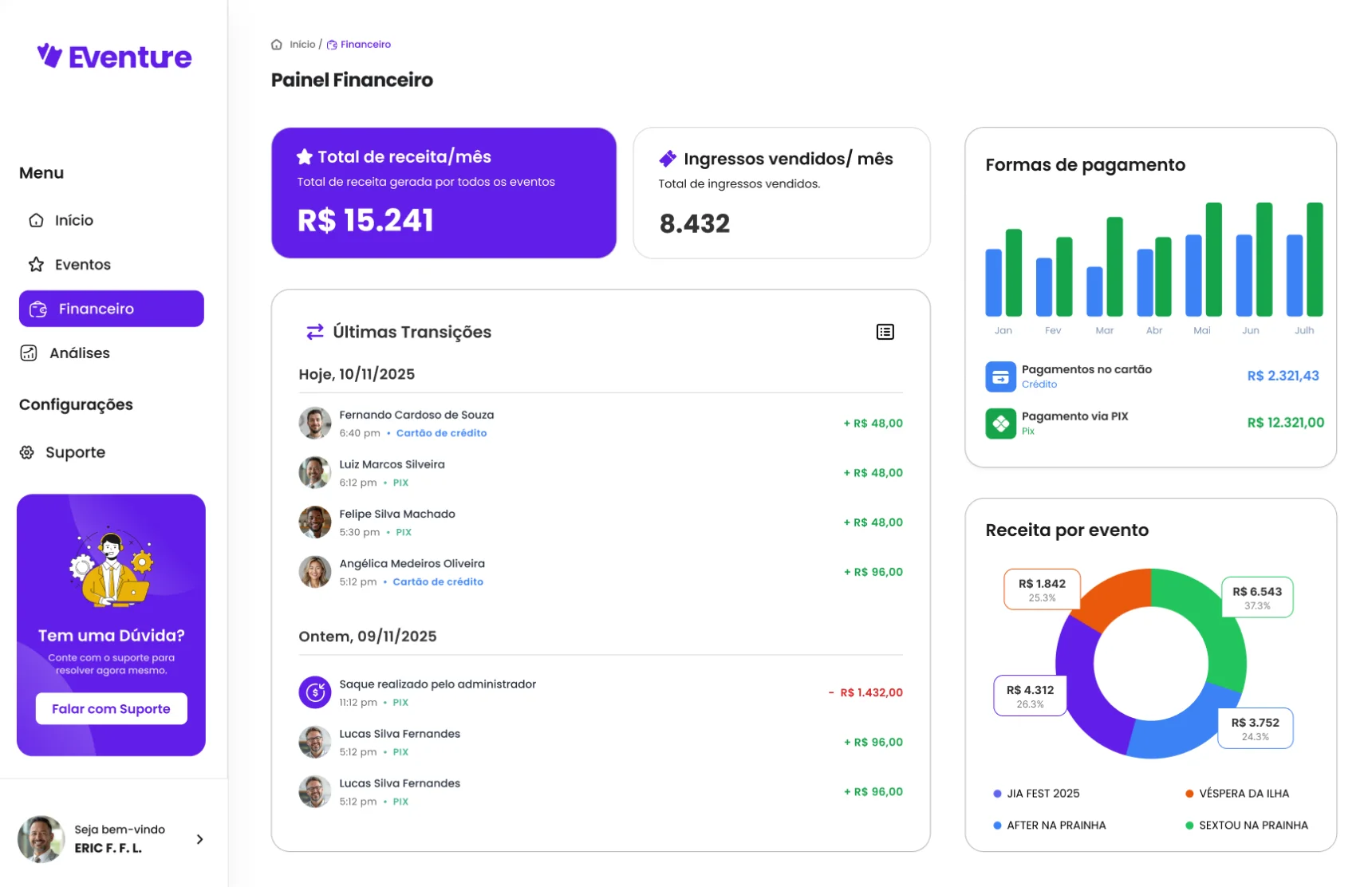
Task: Click the Falar com Suporte button
Action: pos(111,708)
